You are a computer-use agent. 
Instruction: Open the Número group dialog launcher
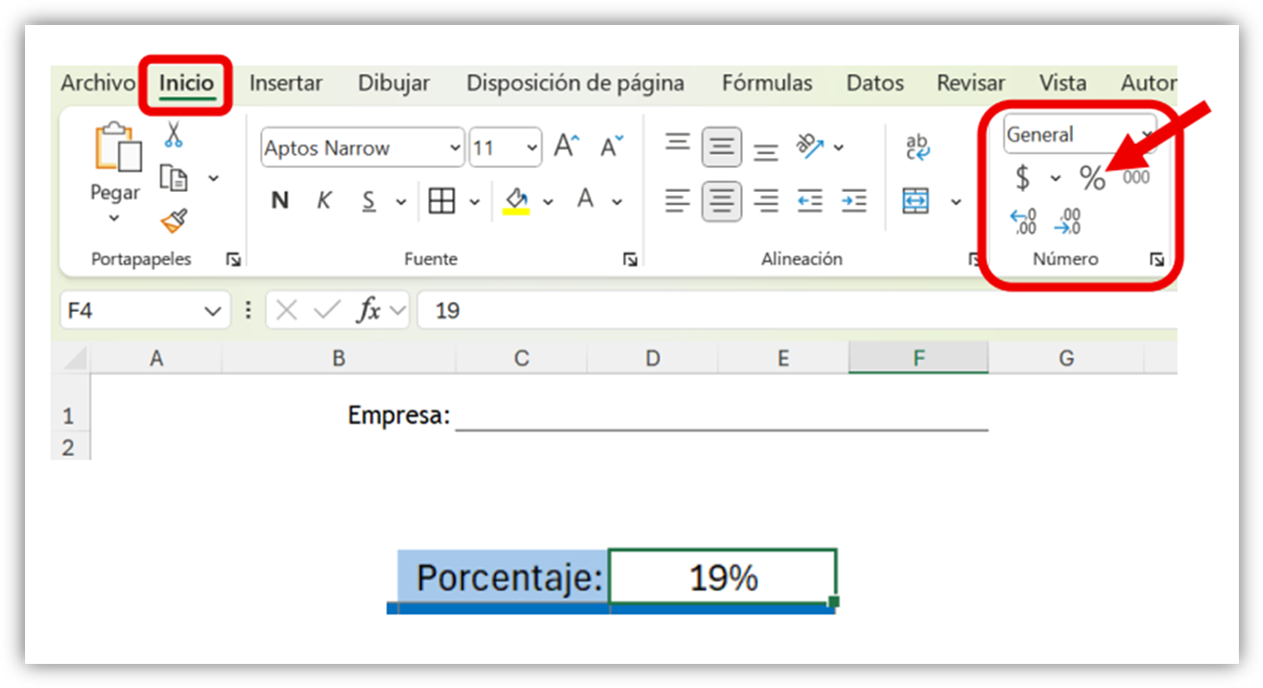pyautogui.click(x=1156, y=258)
